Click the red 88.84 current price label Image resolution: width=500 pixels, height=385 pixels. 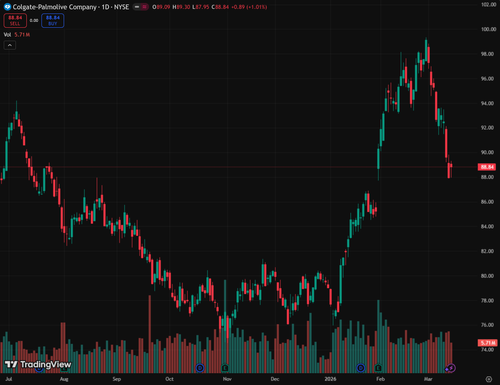tap(487, 167)
